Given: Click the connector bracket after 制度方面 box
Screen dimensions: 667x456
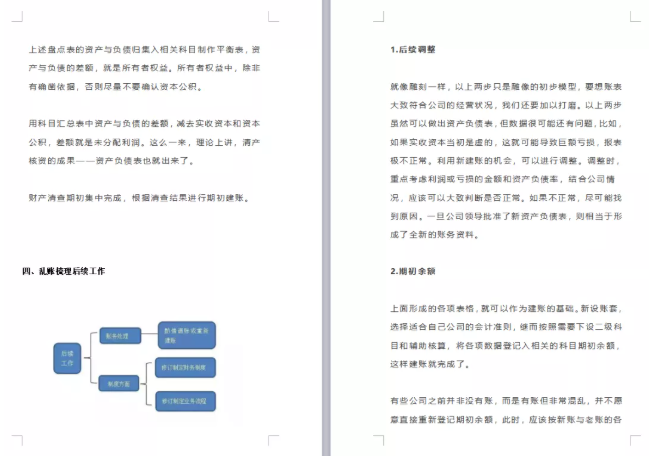Looking at the screenshot, I should click(147, 383).
